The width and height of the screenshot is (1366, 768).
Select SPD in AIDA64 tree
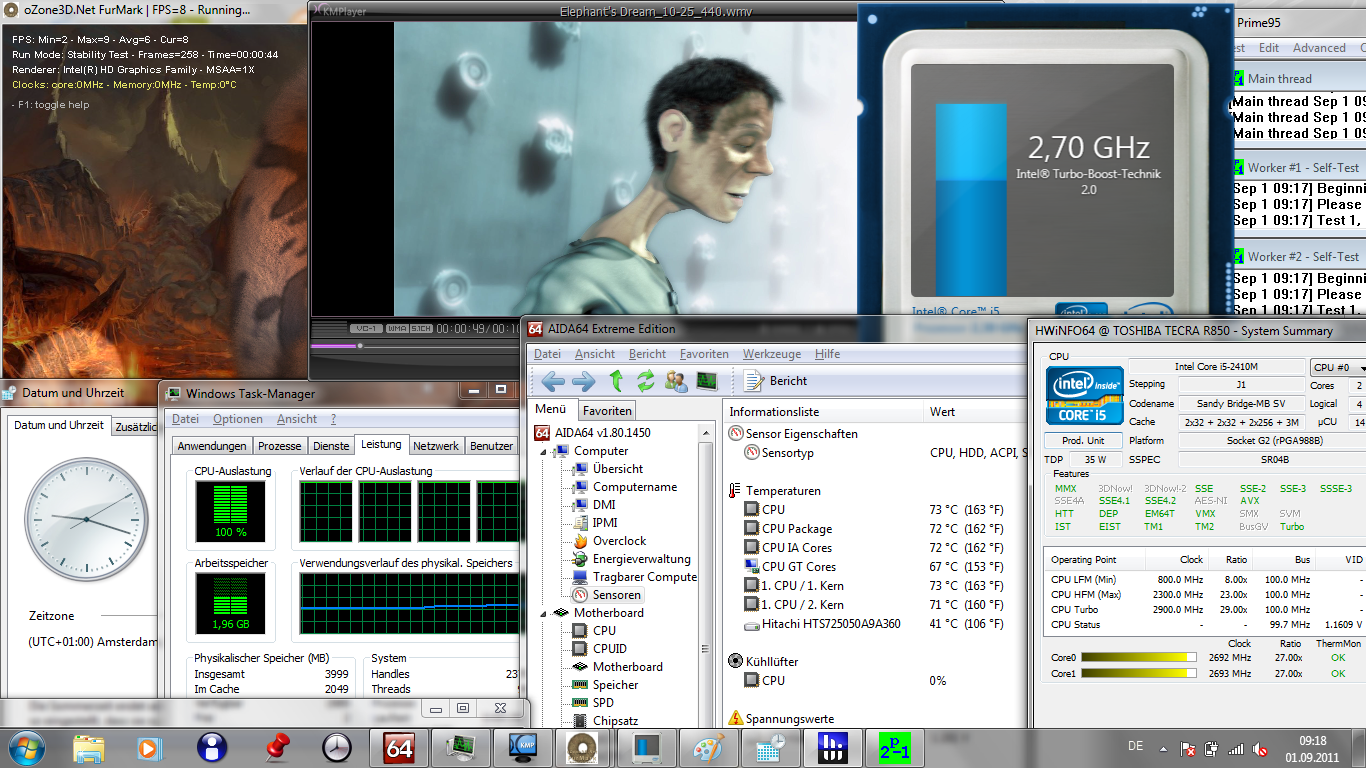pyautogui.click(x=603, y=703)
